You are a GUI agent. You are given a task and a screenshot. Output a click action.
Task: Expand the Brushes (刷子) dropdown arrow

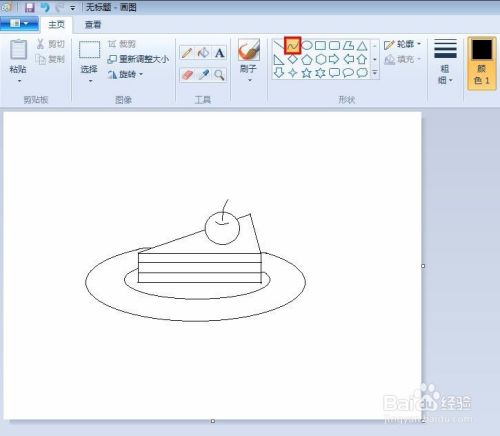[249, 80]
